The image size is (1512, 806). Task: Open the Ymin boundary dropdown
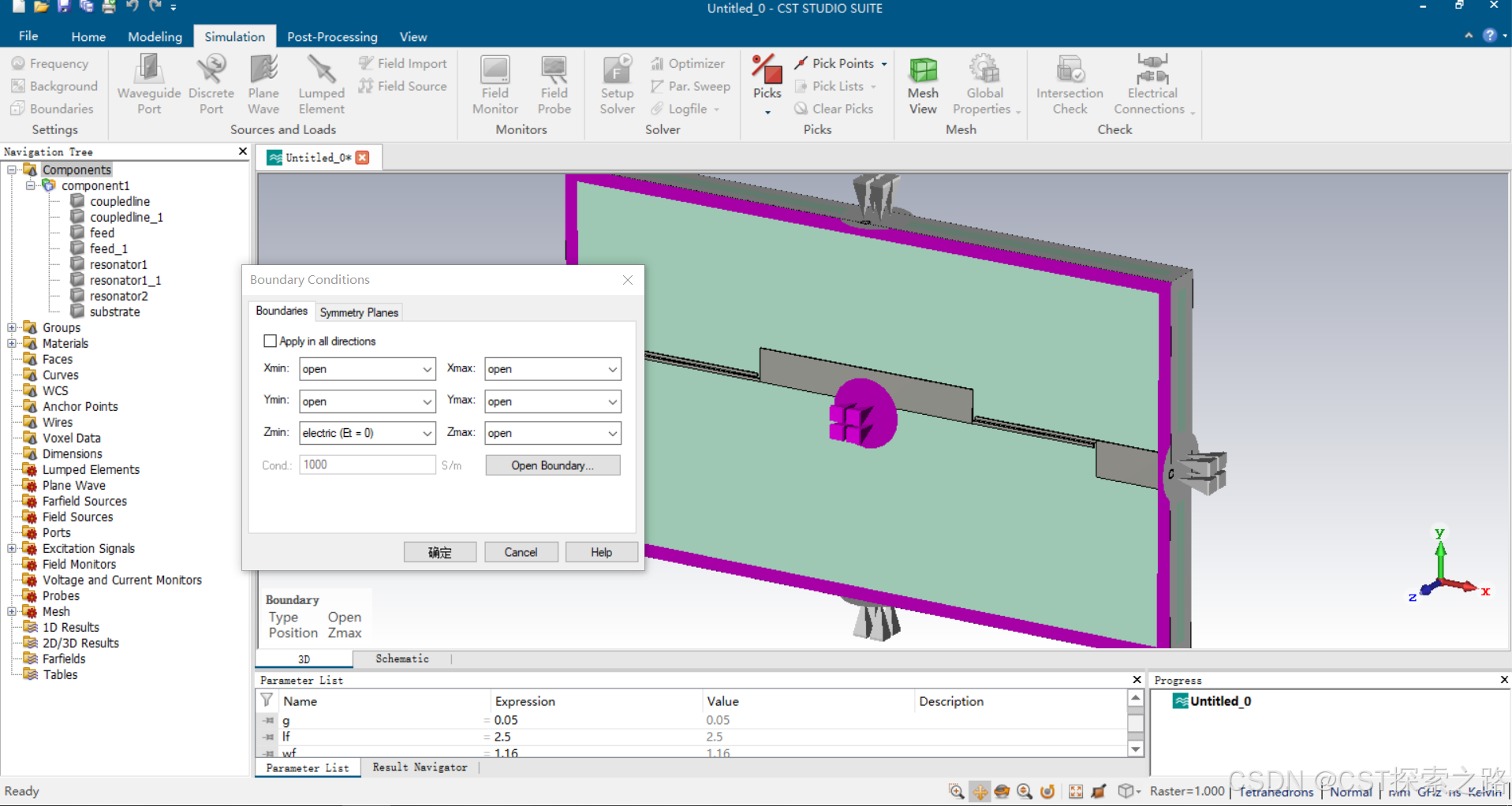pos(367,401)
